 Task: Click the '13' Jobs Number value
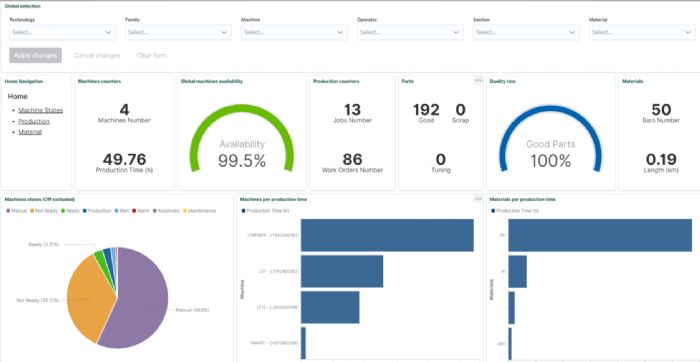tap(352, 109)
